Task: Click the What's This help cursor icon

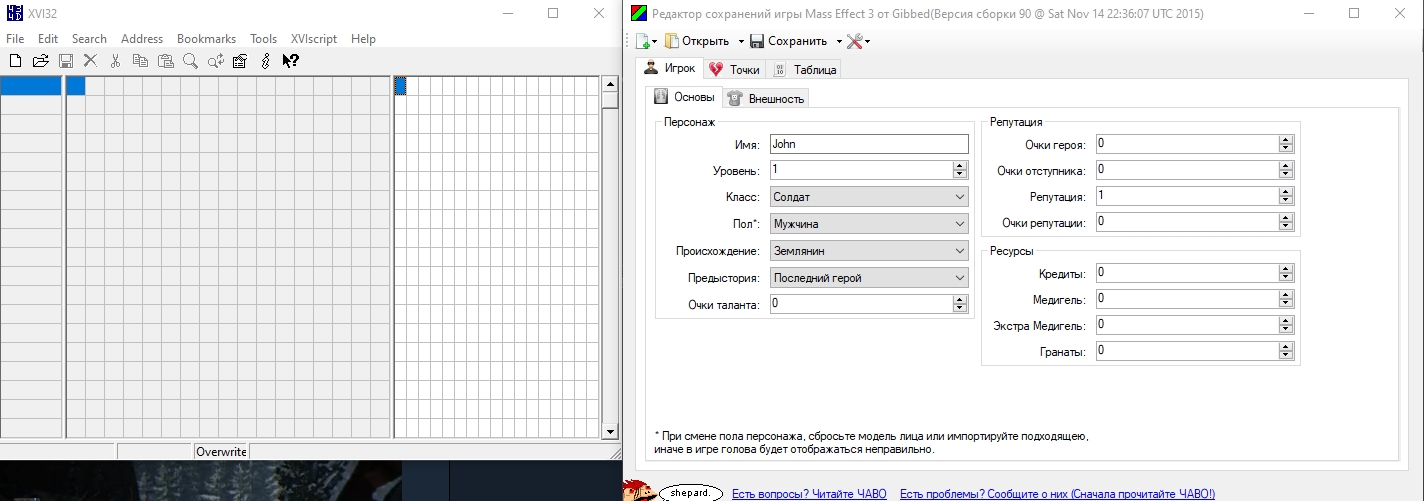Action: pos(290,61)
